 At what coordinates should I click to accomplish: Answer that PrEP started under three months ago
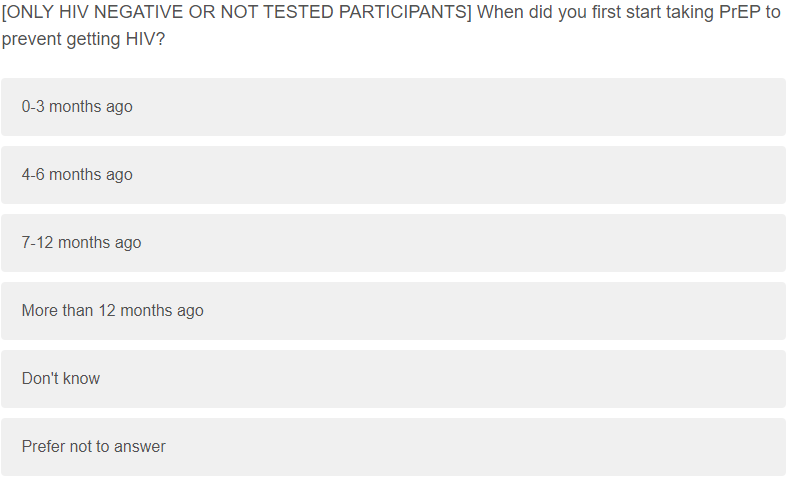[393, 107]
